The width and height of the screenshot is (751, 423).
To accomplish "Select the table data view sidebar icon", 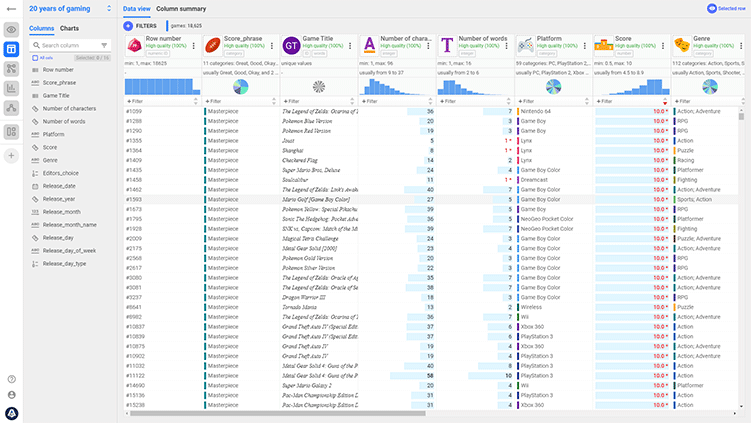I will tap(11, 49).
